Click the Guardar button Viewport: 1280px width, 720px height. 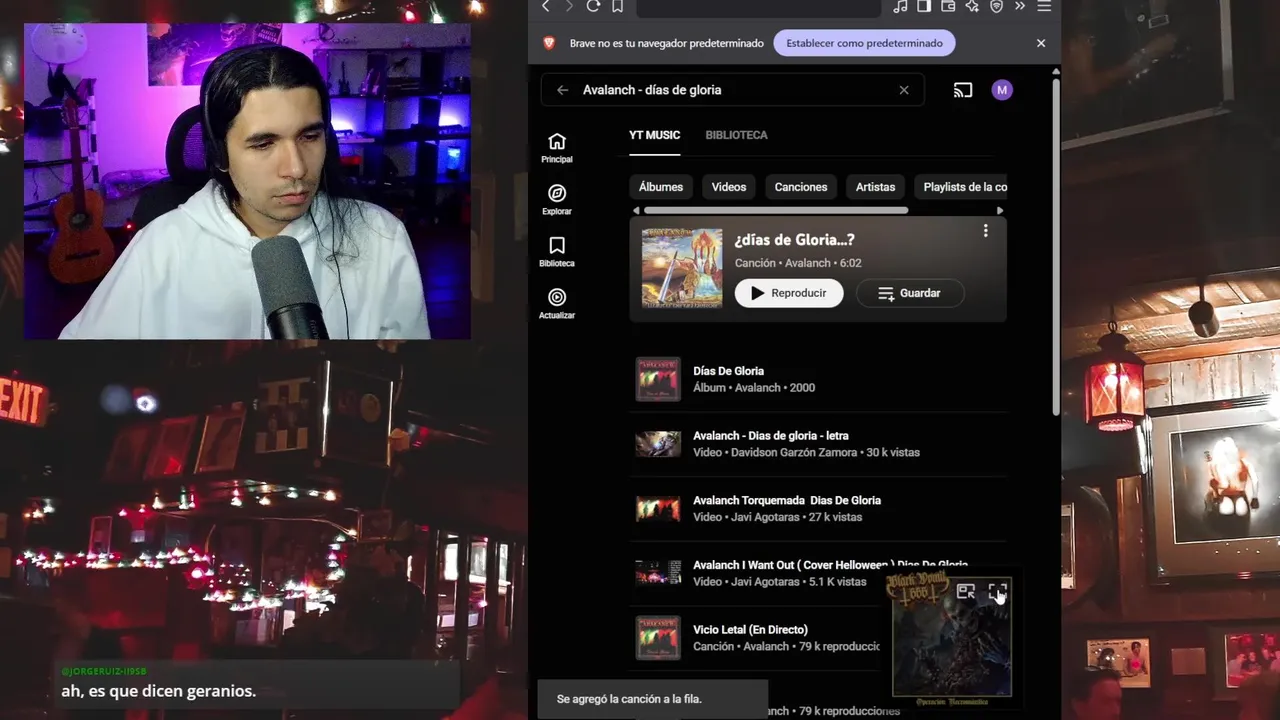[910, 293]
